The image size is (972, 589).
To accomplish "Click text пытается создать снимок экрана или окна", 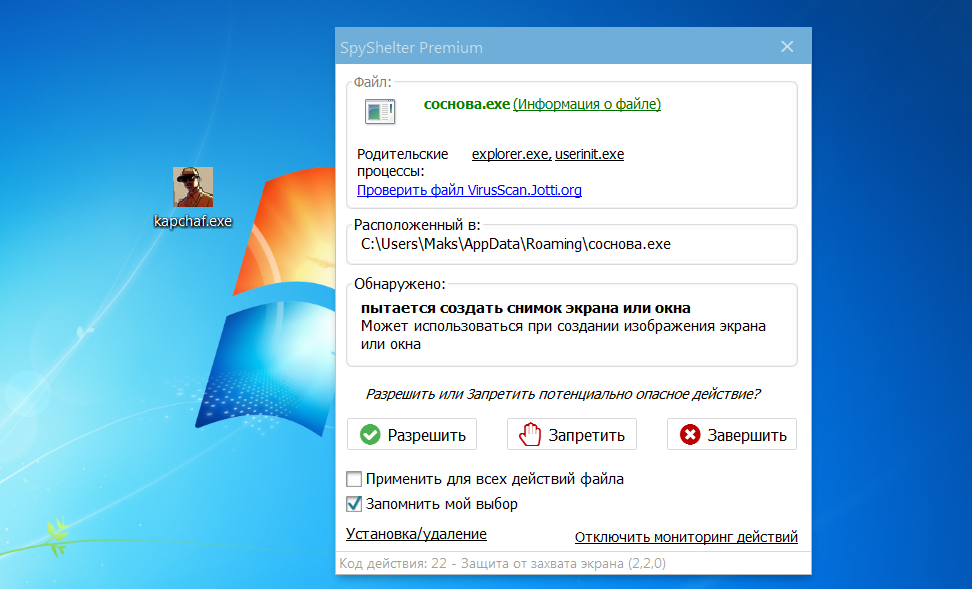I will coord(526,308).
